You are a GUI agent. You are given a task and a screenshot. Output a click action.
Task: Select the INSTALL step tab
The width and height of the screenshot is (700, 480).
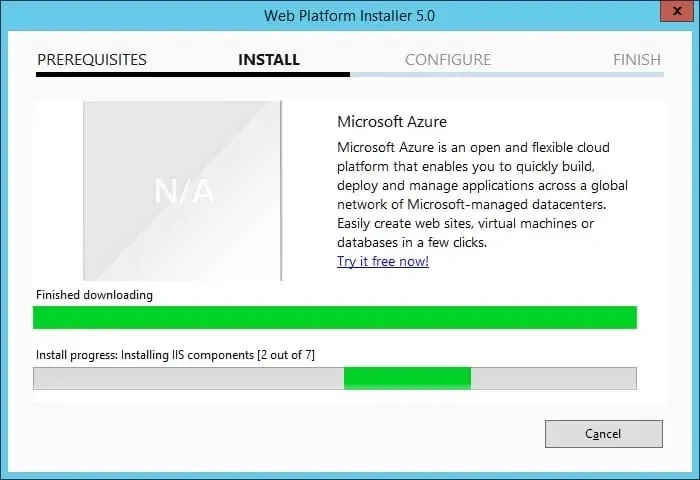pyautogui.click(x=269, y=59)
